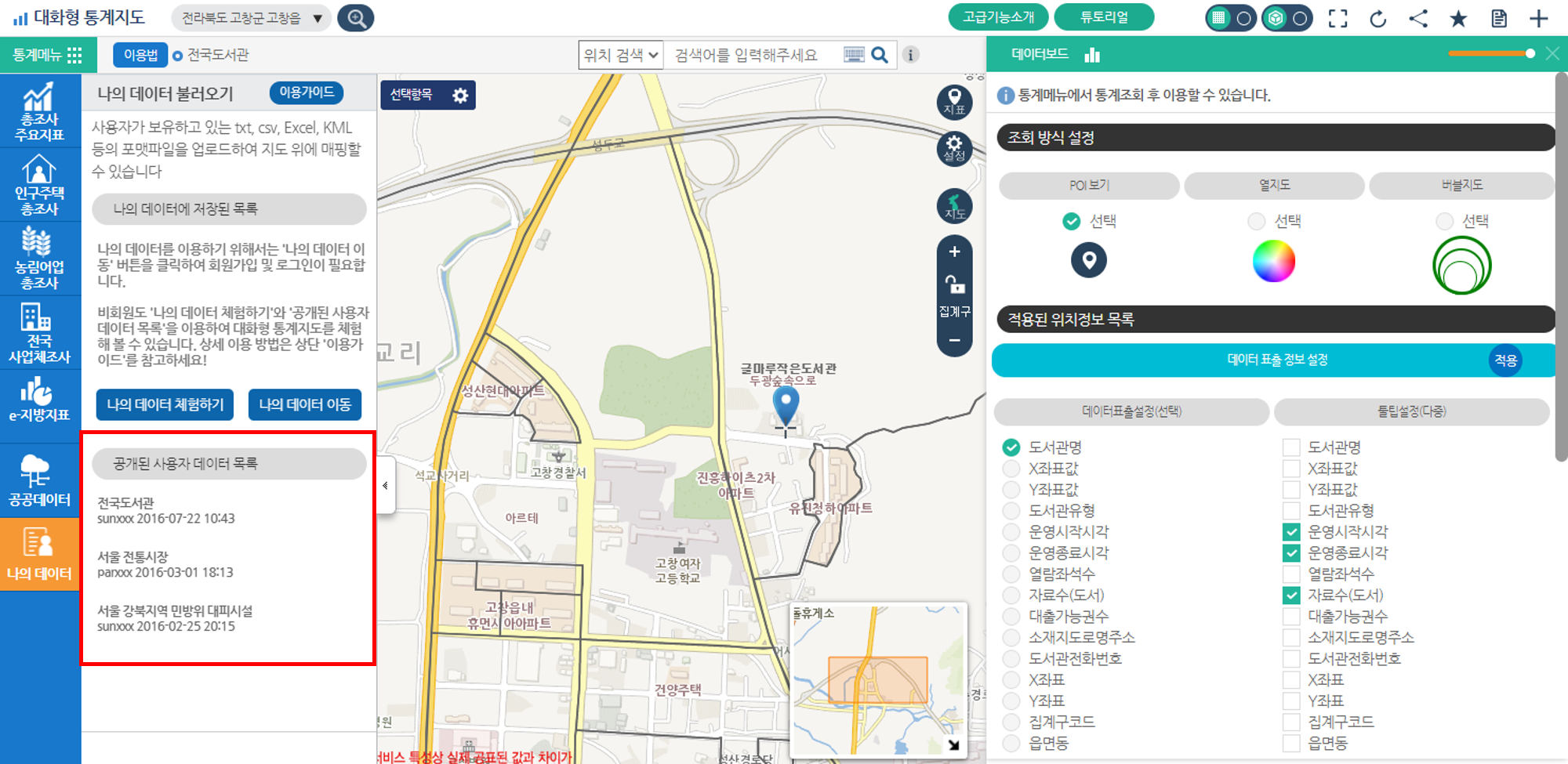
Task: Open the 전라북도 고창군 region dropdown
Action: click(252, 18)
